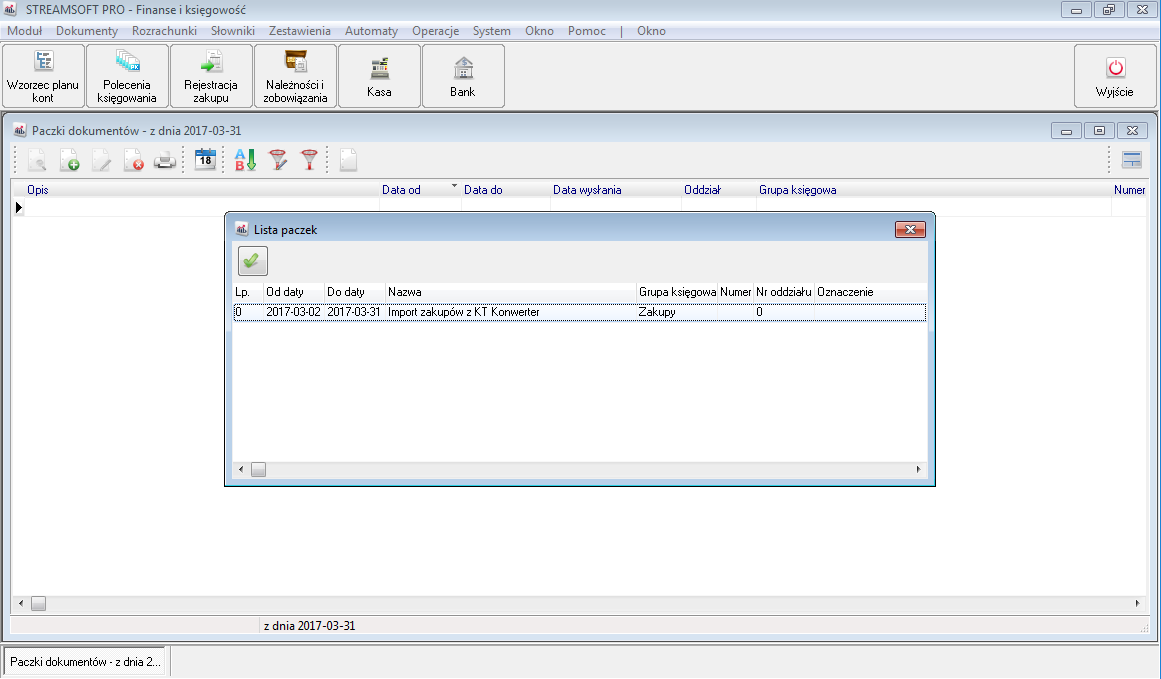1161x679 pixels.
Task: Open the Kasa module
Action: click(379, 76)
